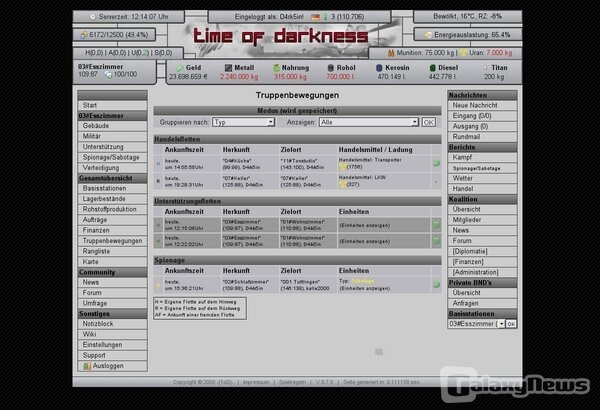Viewport: 600px width, 410px height.
Task: Open Handel report
Action: pyautogui.click(x=482, y=189)
